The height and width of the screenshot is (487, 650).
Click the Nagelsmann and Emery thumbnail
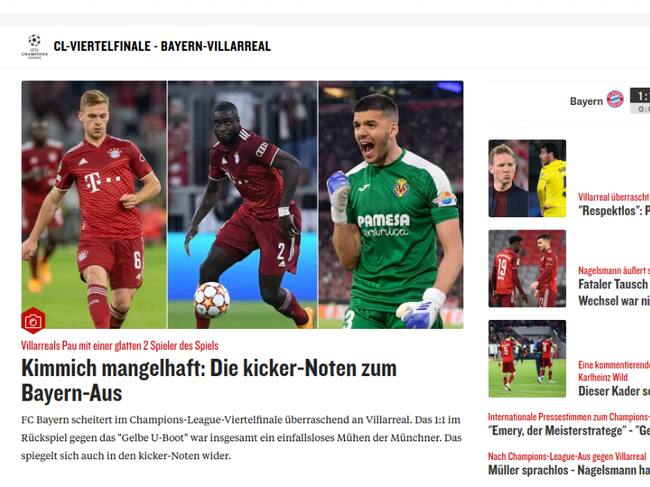coord(527,178)
